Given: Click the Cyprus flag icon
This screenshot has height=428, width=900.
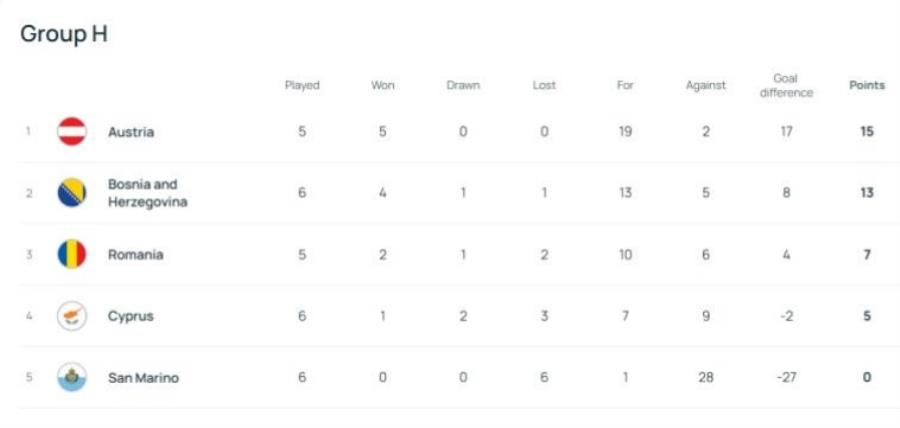Looking at the screenshot, I should click(x=72, y=316).
